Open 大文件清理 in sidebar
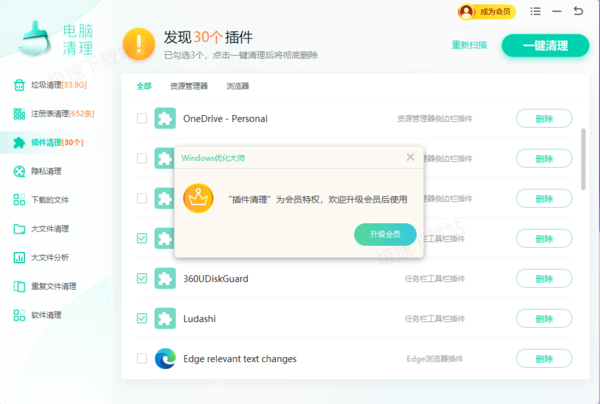 [50, 229]
